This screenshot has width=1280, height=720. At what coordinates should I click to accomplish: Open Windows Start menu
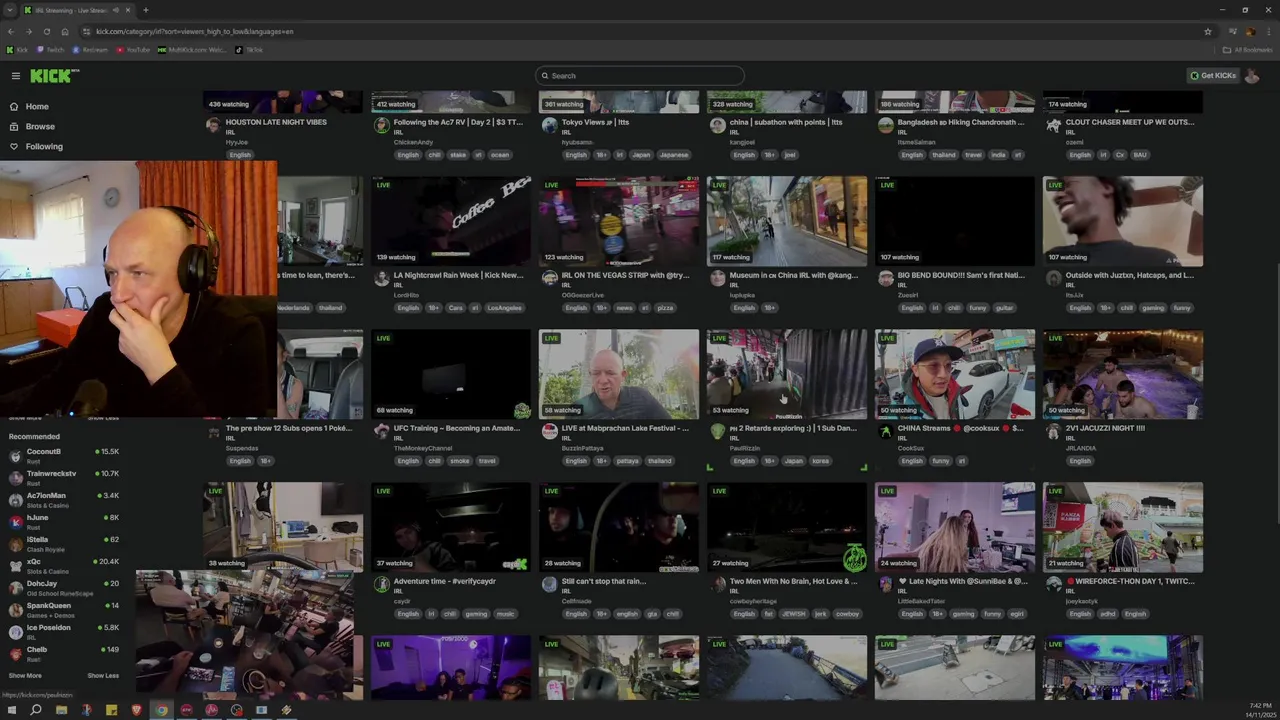coord(11,710)
